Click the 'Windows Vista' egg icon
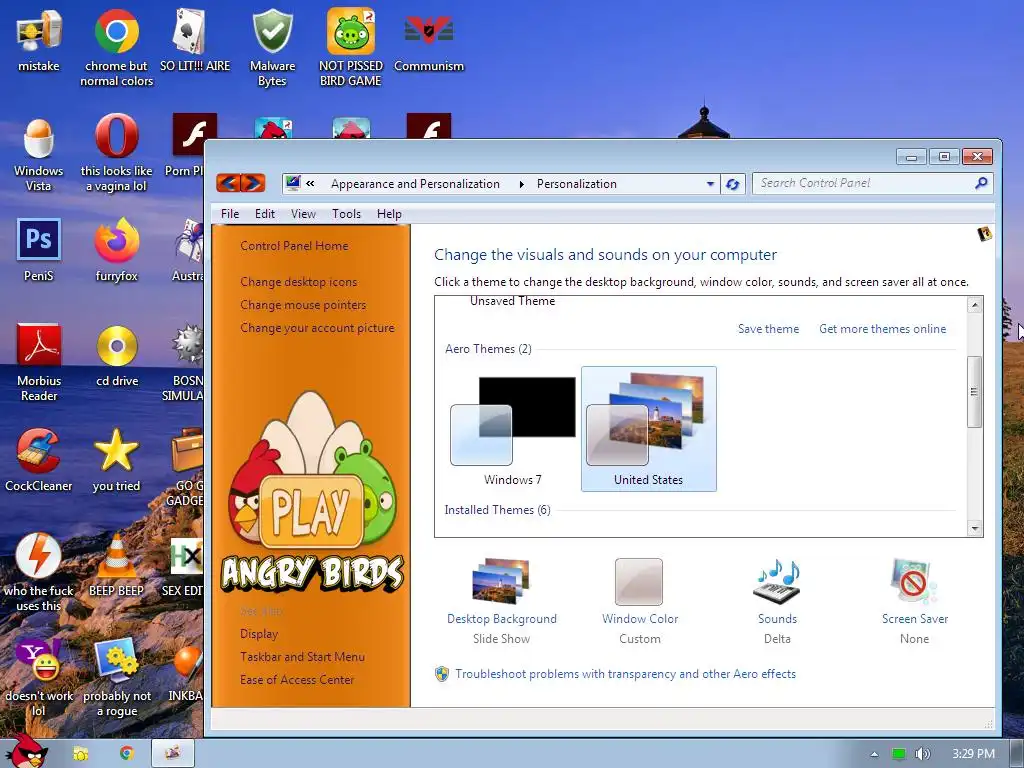 click(x=39, y=154)
